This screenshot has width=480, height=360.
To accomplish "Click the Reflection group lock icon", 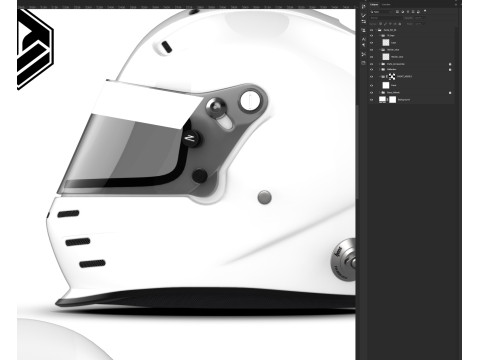I will (x=450, y=70).
